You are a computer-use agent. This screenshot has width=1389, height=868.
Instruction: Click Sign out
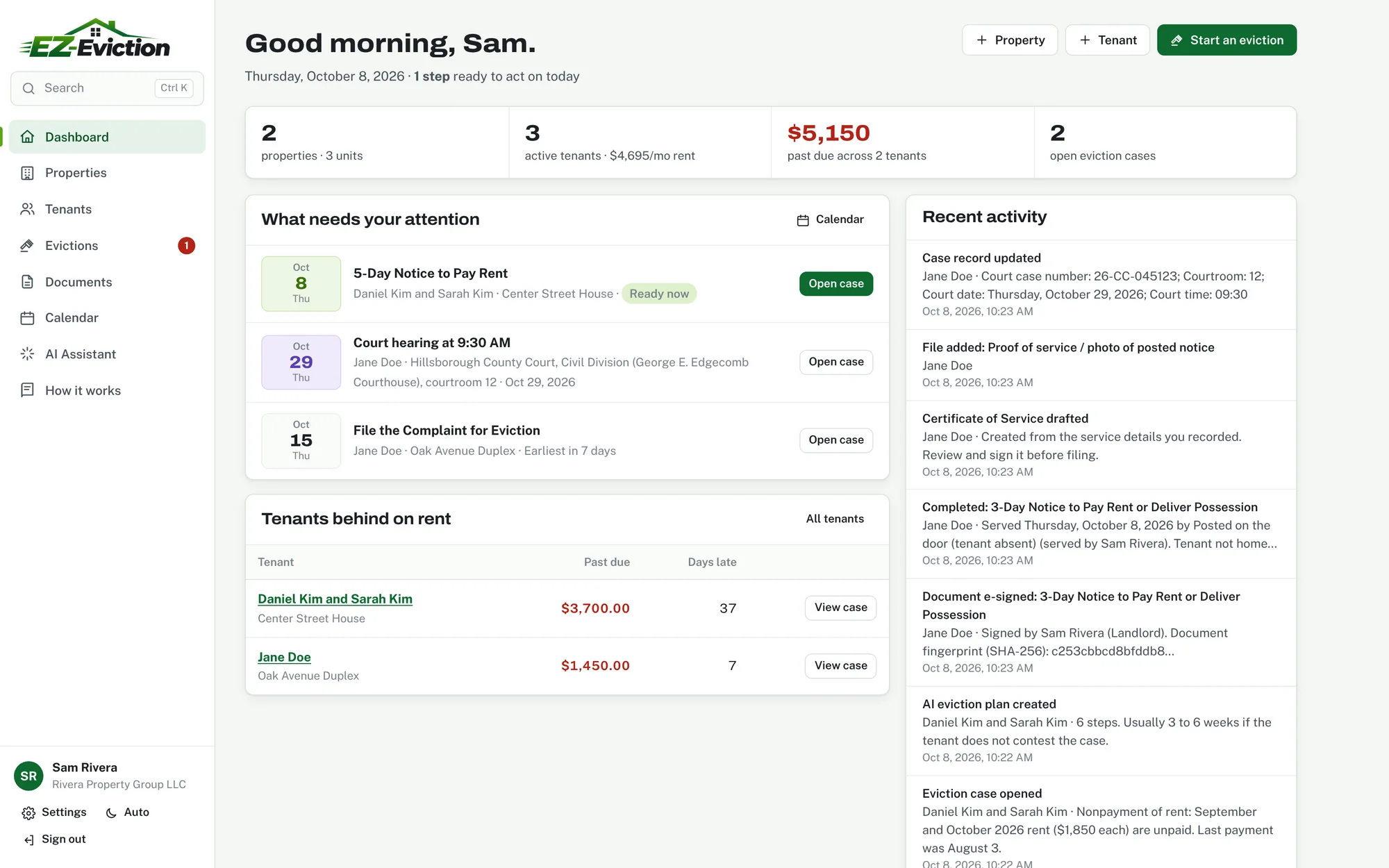click(x=54, y=840)
